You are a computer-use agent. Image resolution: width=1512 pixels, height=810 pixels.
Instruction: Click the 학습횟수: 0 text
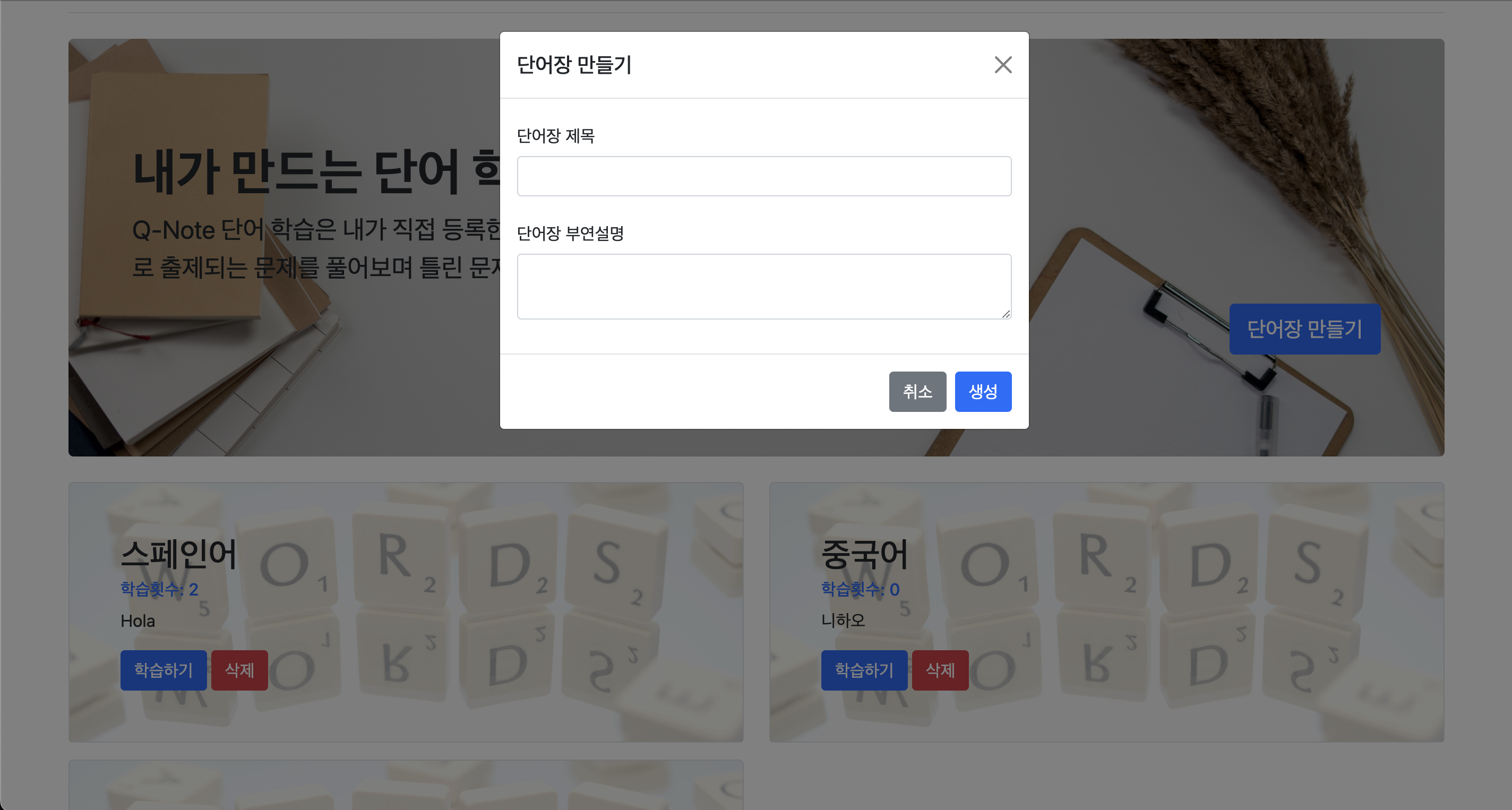point(860,589)
